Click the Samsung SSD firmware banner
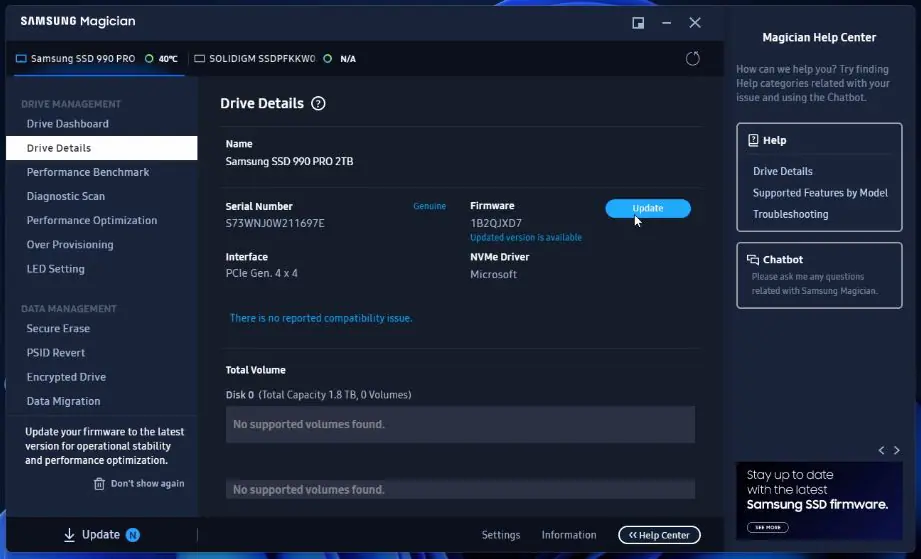 [x=819, y=501]
